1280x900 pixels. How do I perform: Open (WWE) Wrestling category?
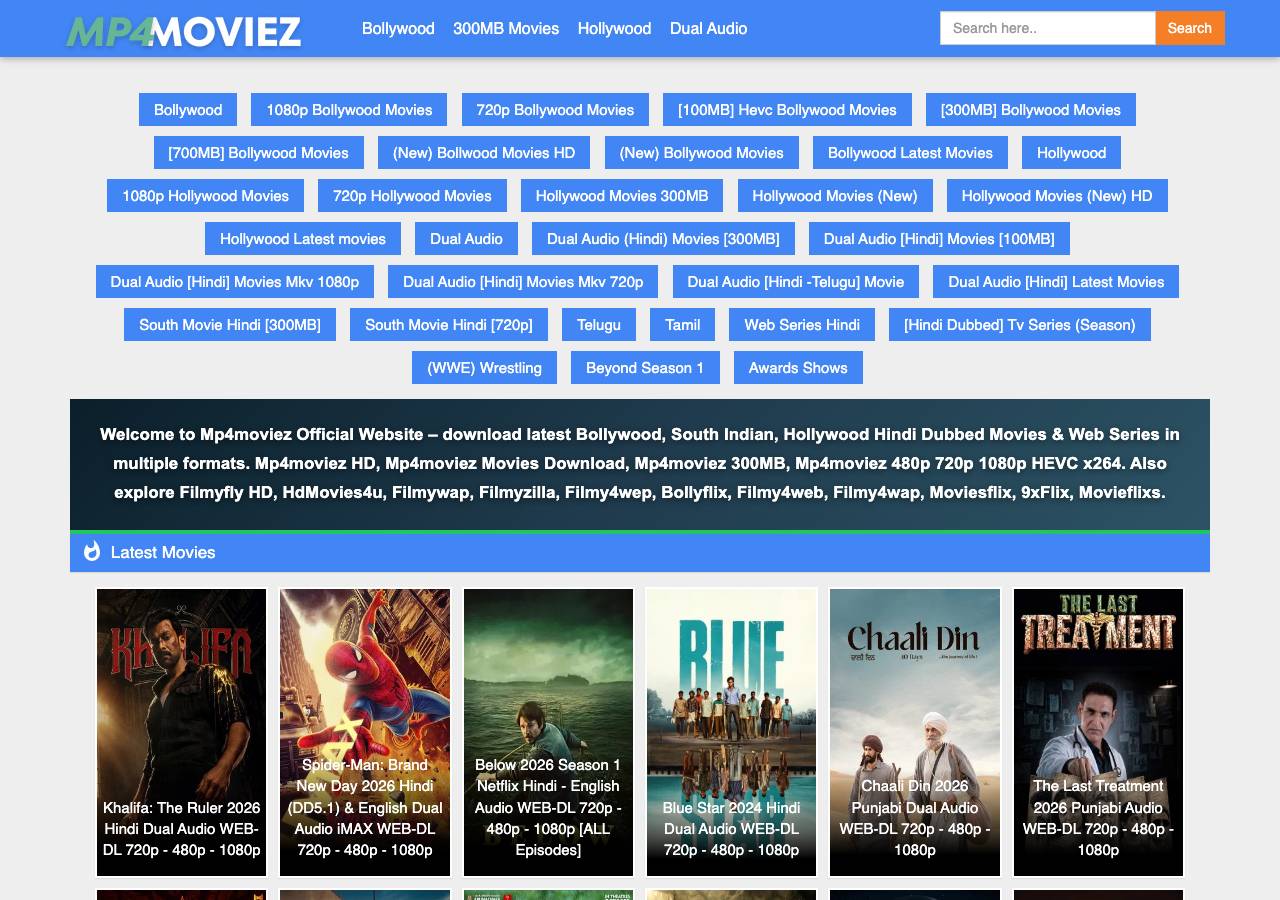coord(484,368)
